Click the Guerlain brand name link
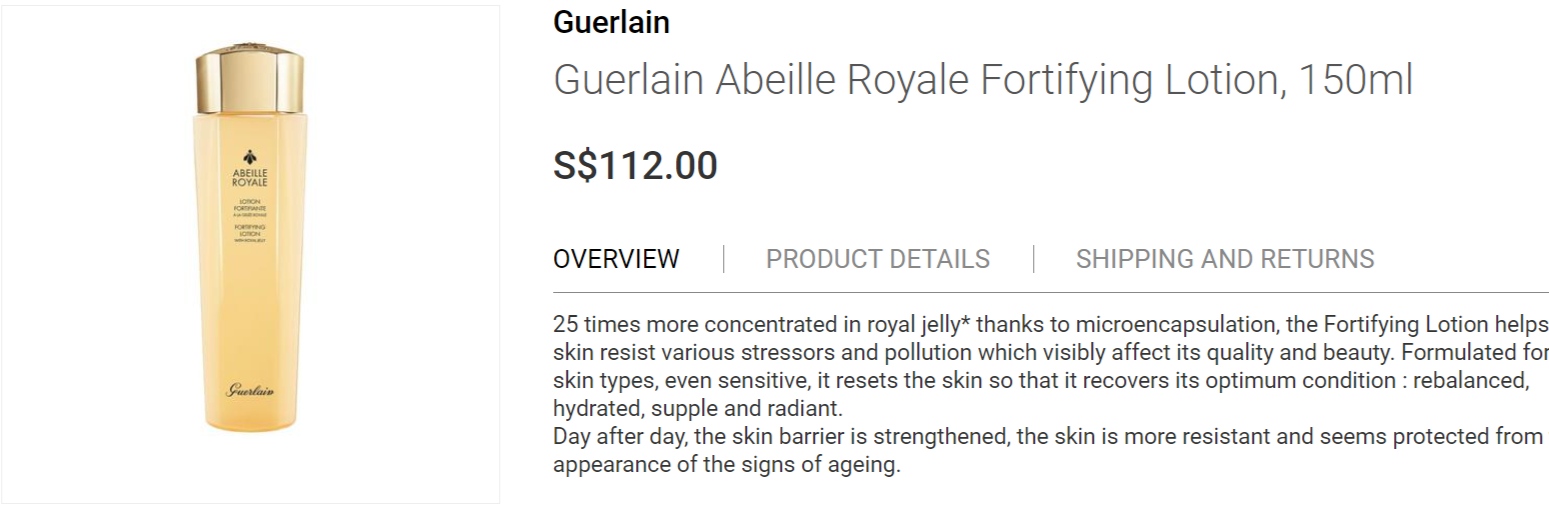Viewport: 1549px width, 507px height. tap(611, 22)
